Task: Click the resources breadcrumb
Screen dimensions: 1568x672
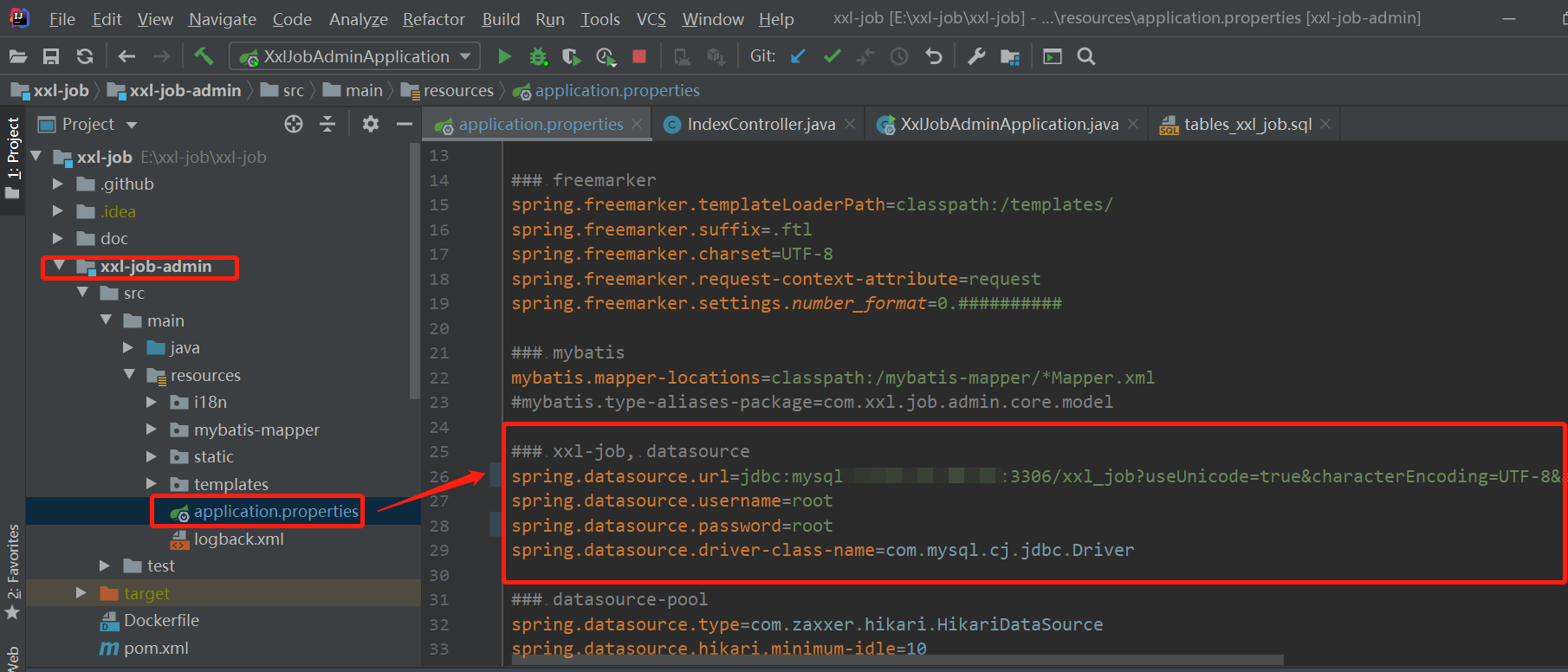Action: click(x=448, y=90)
